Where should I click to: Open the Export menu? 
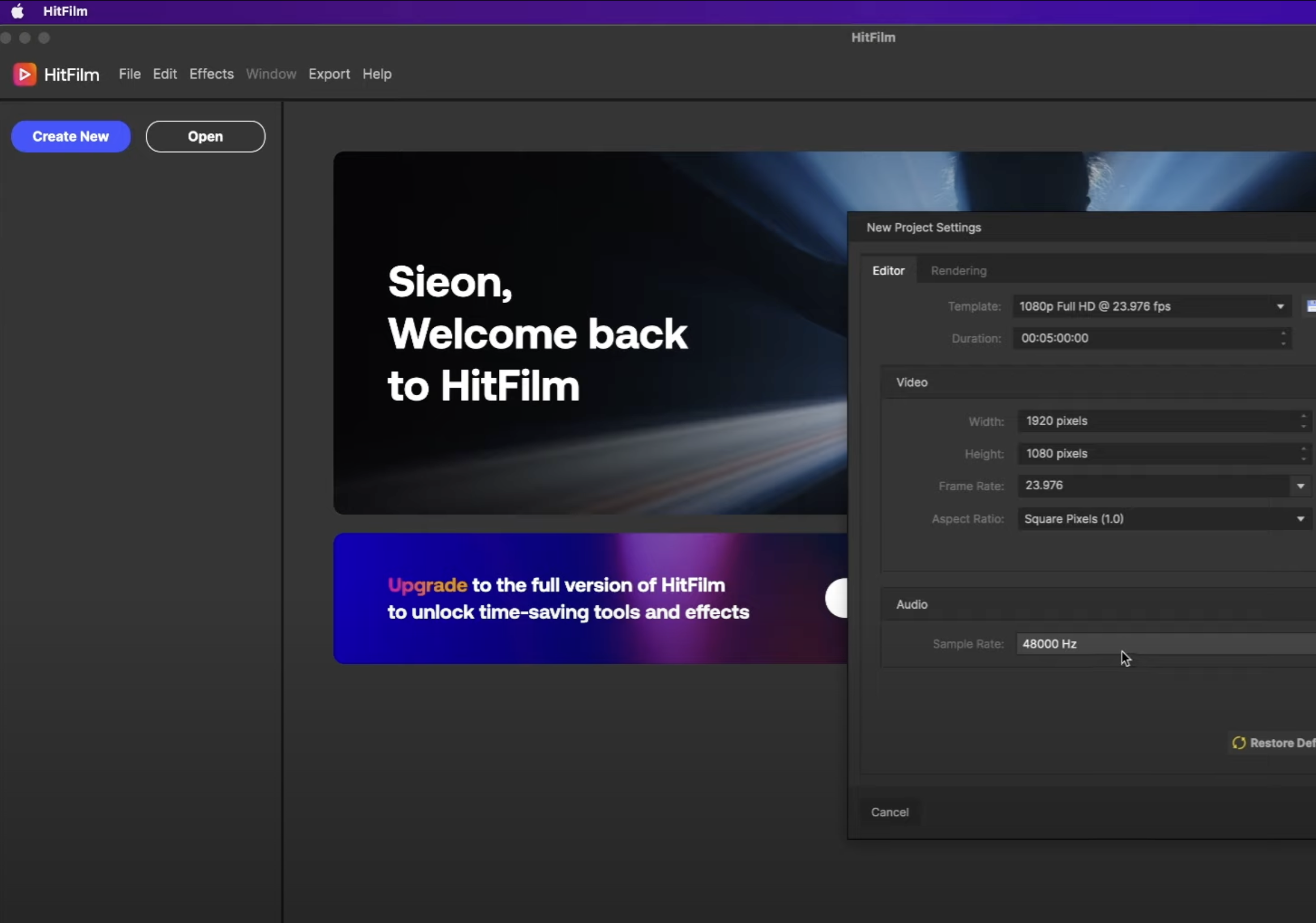point(329,74)
